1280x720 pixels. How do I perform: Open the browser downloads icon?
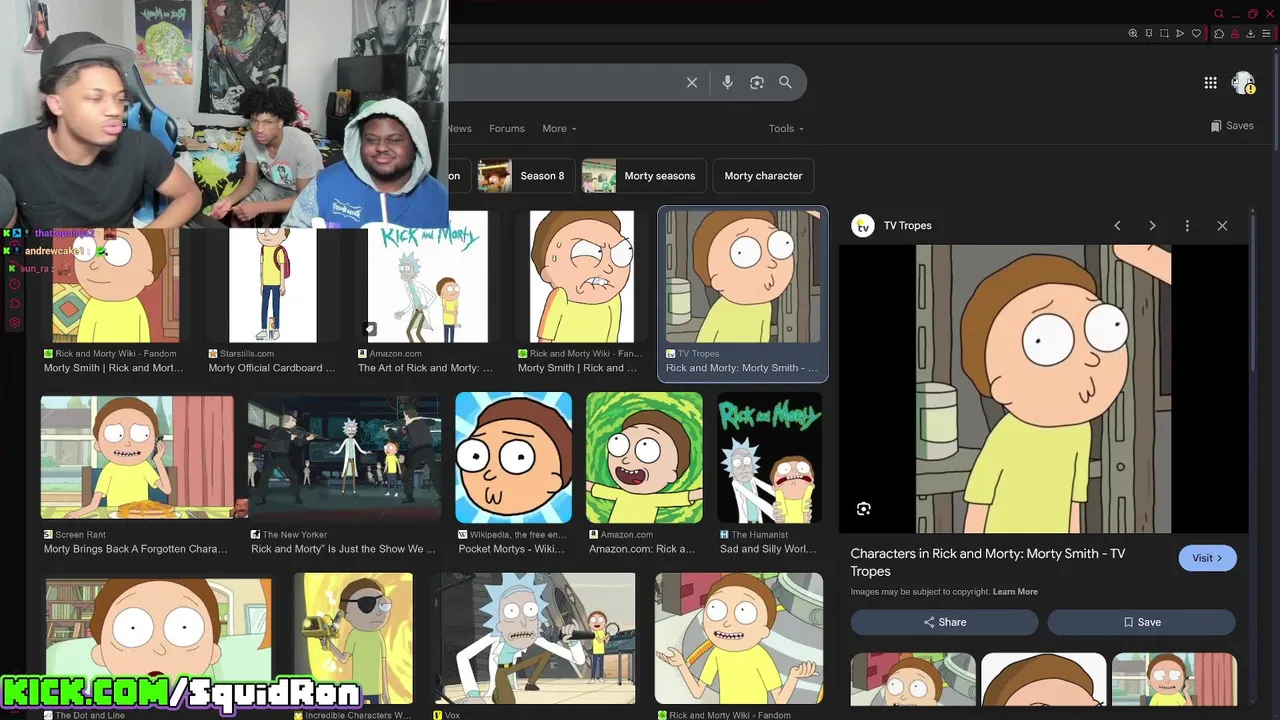click(1250, 33)
